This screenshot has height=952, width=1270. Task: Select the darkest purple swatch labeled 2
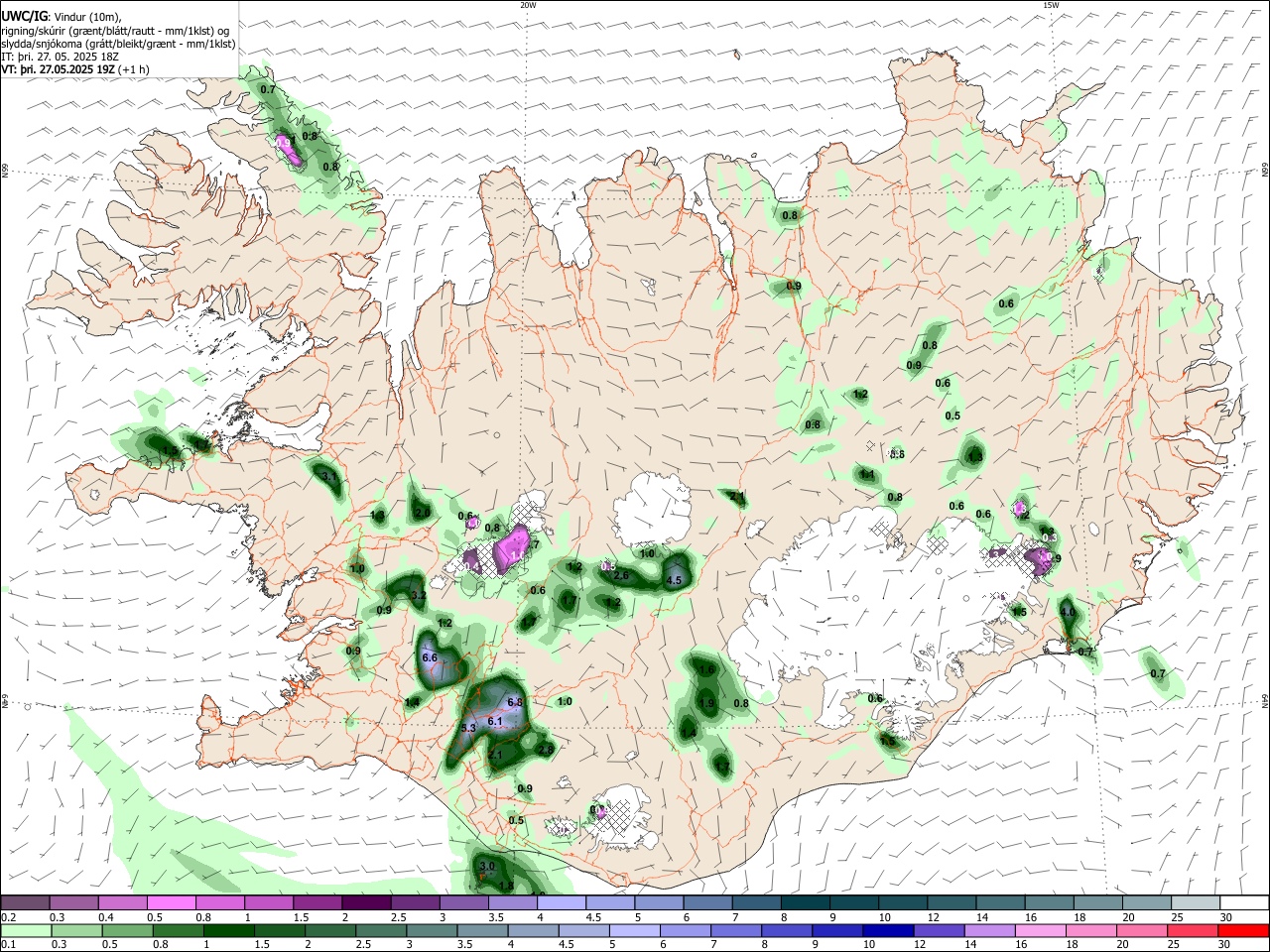(x=366, y=902)
